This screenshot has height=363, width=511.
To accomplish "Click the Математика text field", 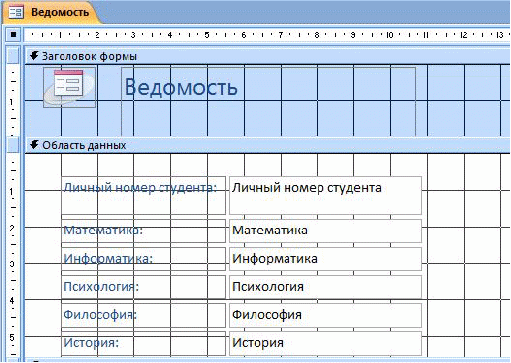I will (x=325, y=231).
